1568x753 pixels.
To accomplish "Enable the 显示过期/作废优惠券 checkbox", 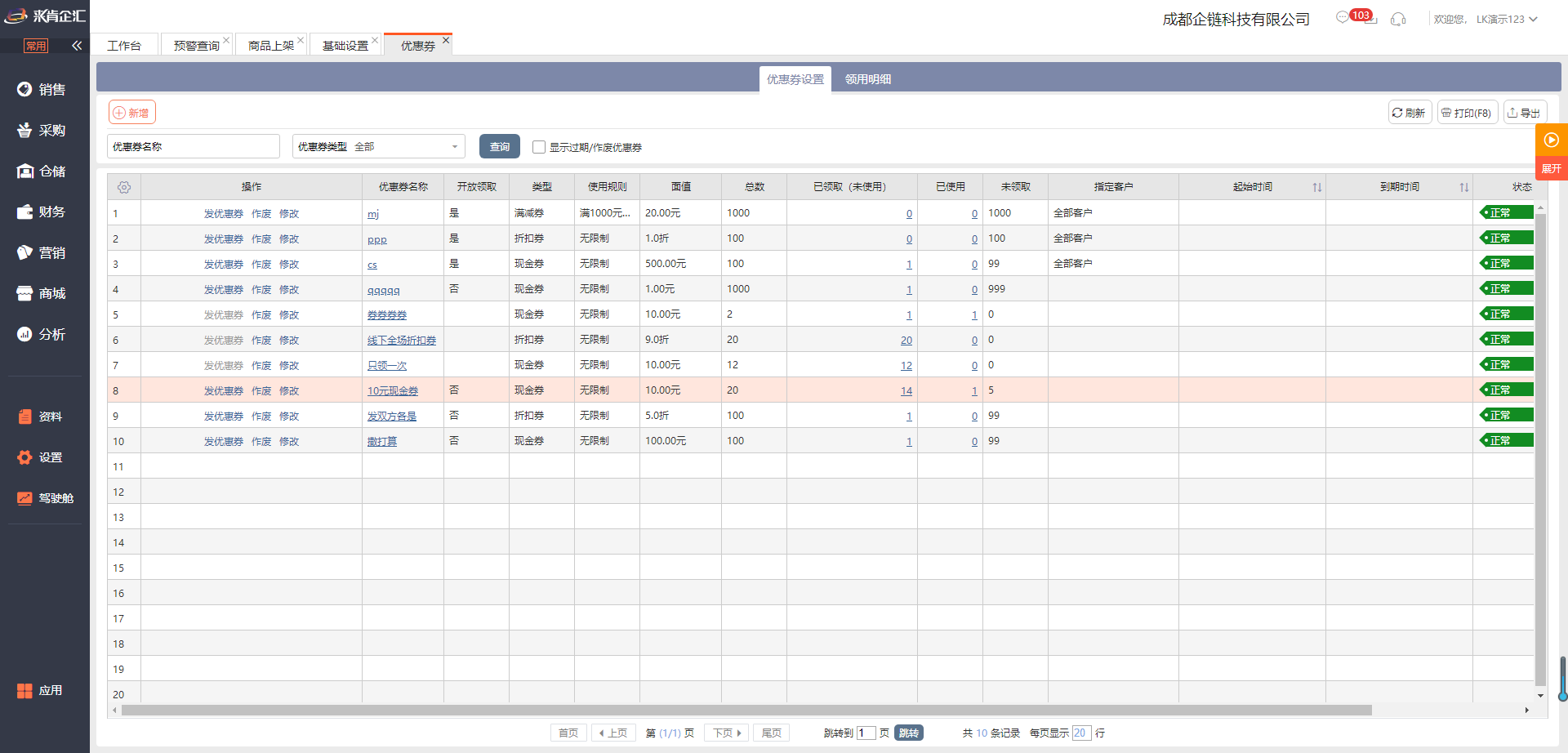I will (x=539, y=147).
